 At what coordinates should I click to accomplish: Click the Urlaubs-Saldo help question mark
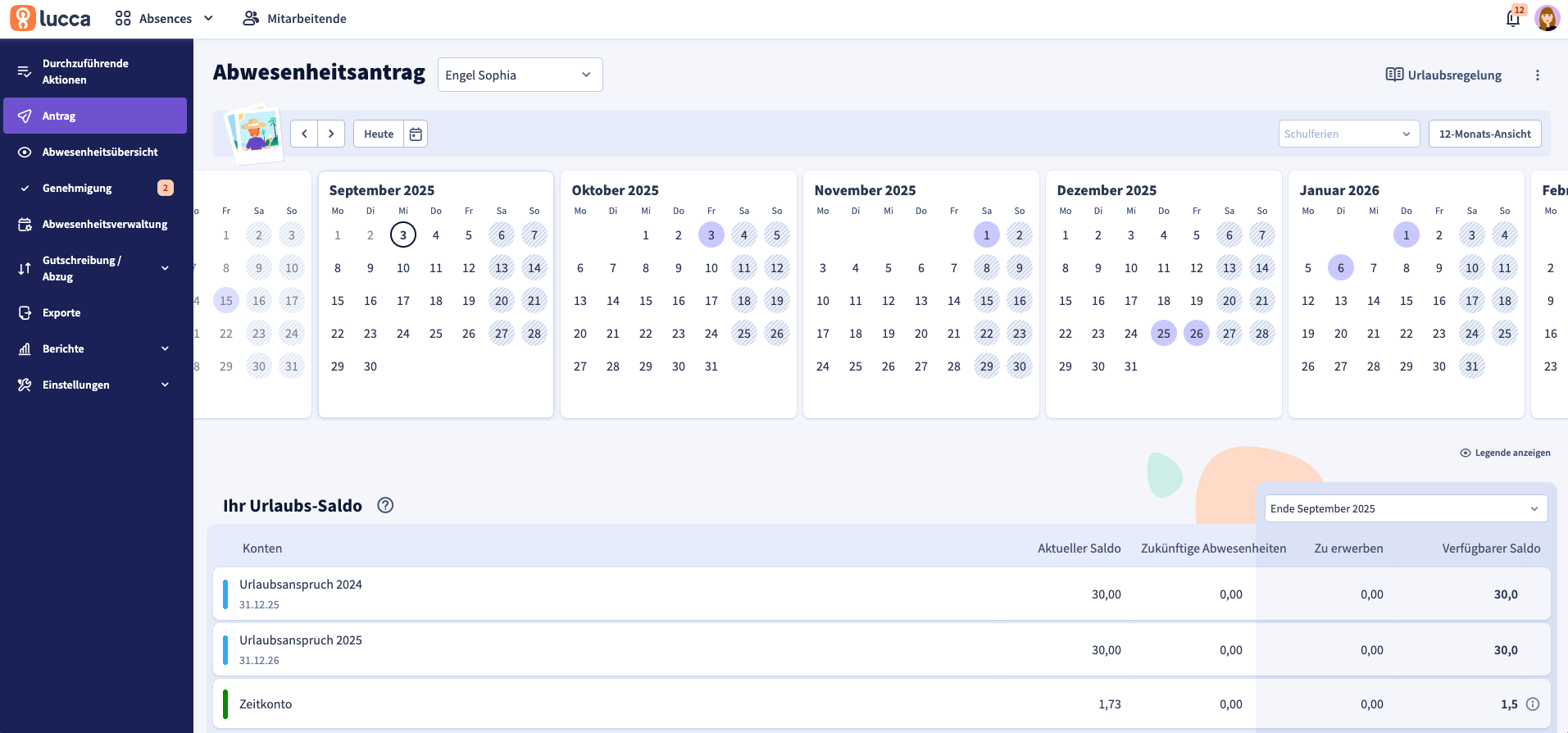(385, 505)
